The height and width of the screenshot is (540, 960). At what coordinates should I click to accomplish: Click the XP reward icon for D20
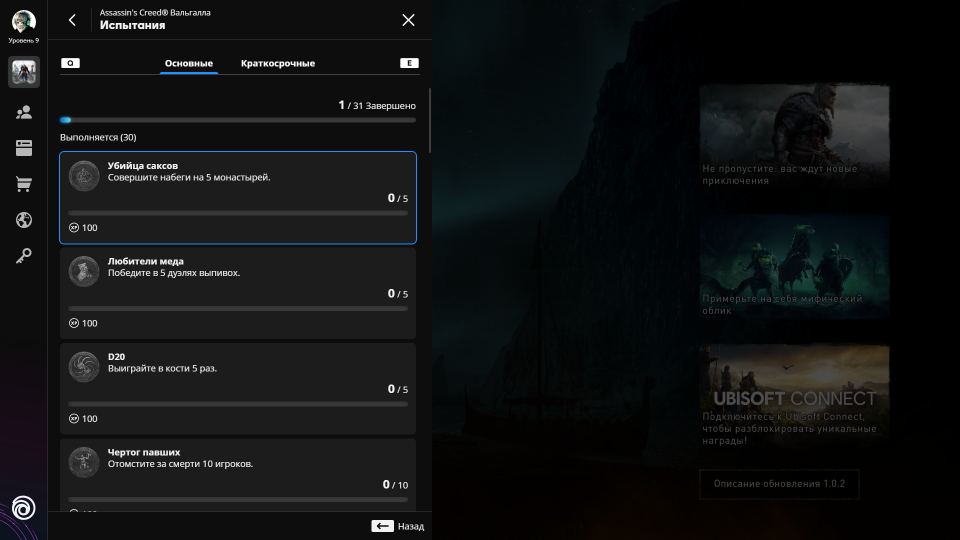click(74, 419)
